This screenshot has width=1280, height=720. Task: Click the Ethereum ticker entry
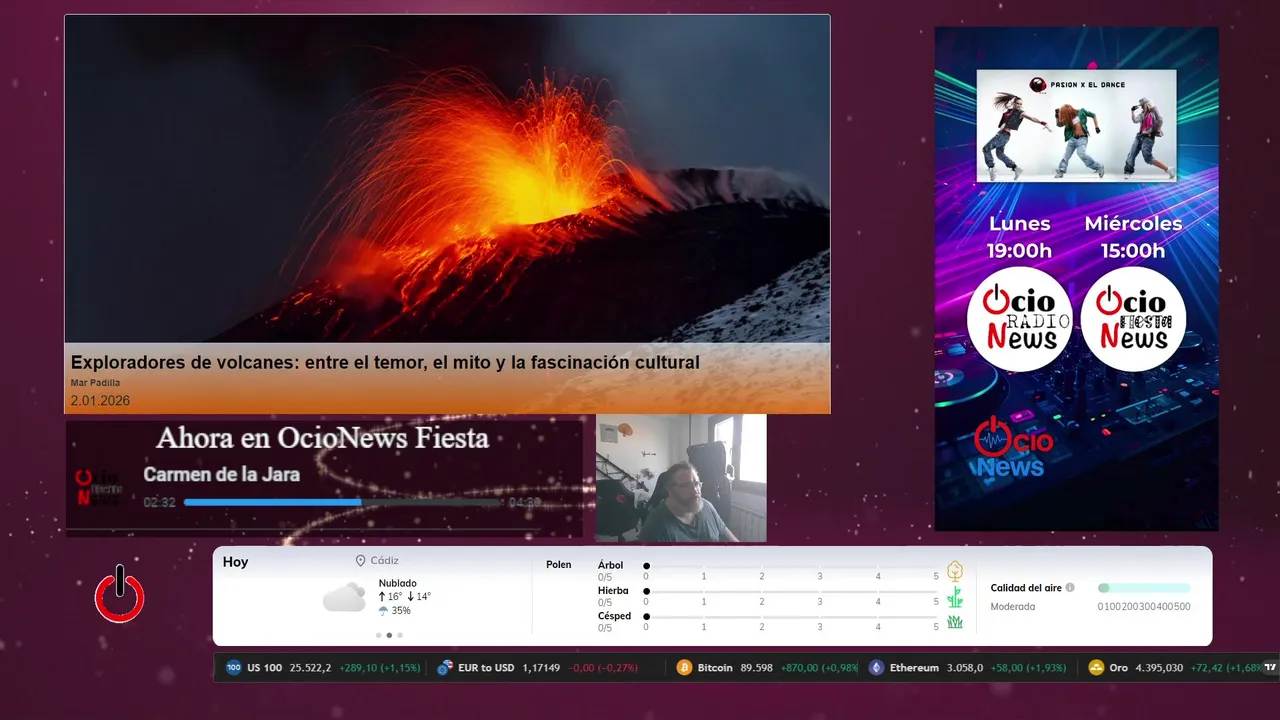pos(967,667)
